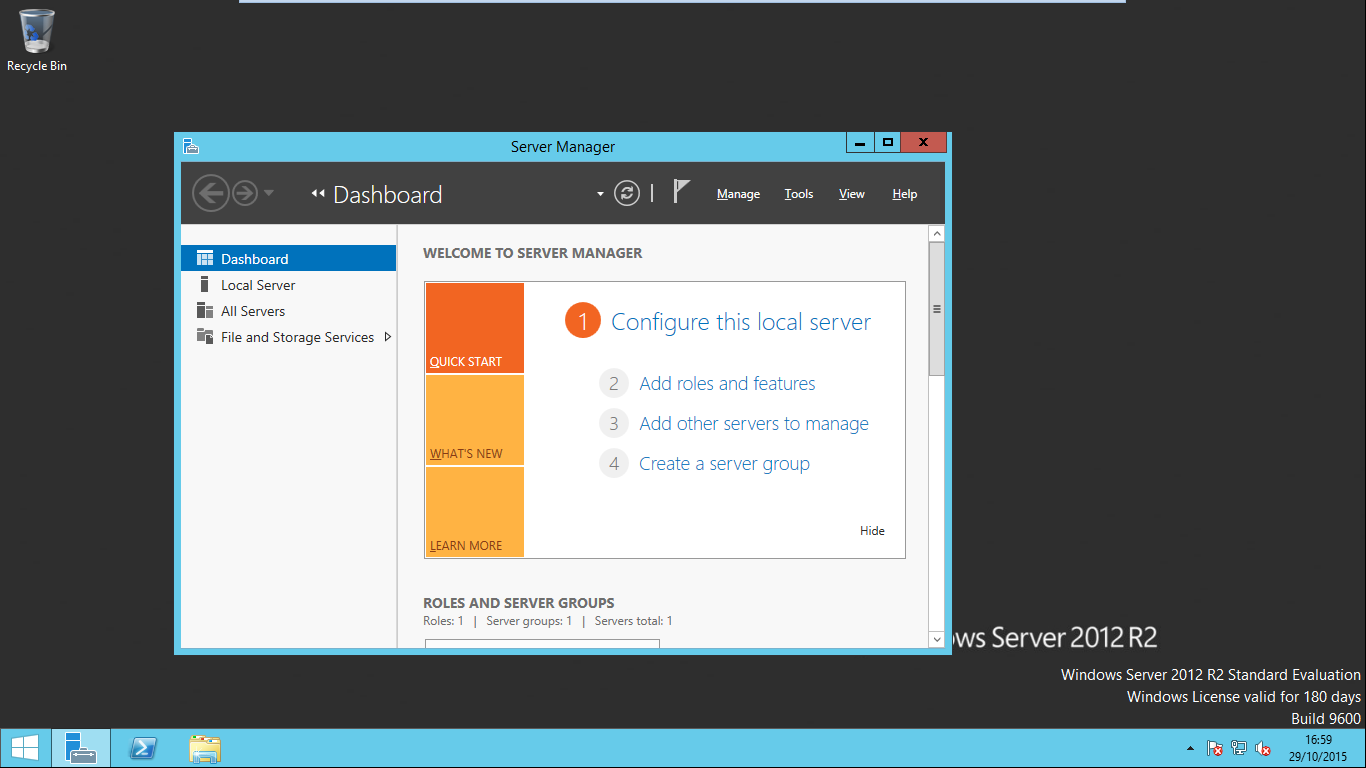
Task: Click File and Storage Services icon
Action: (205, 336)
